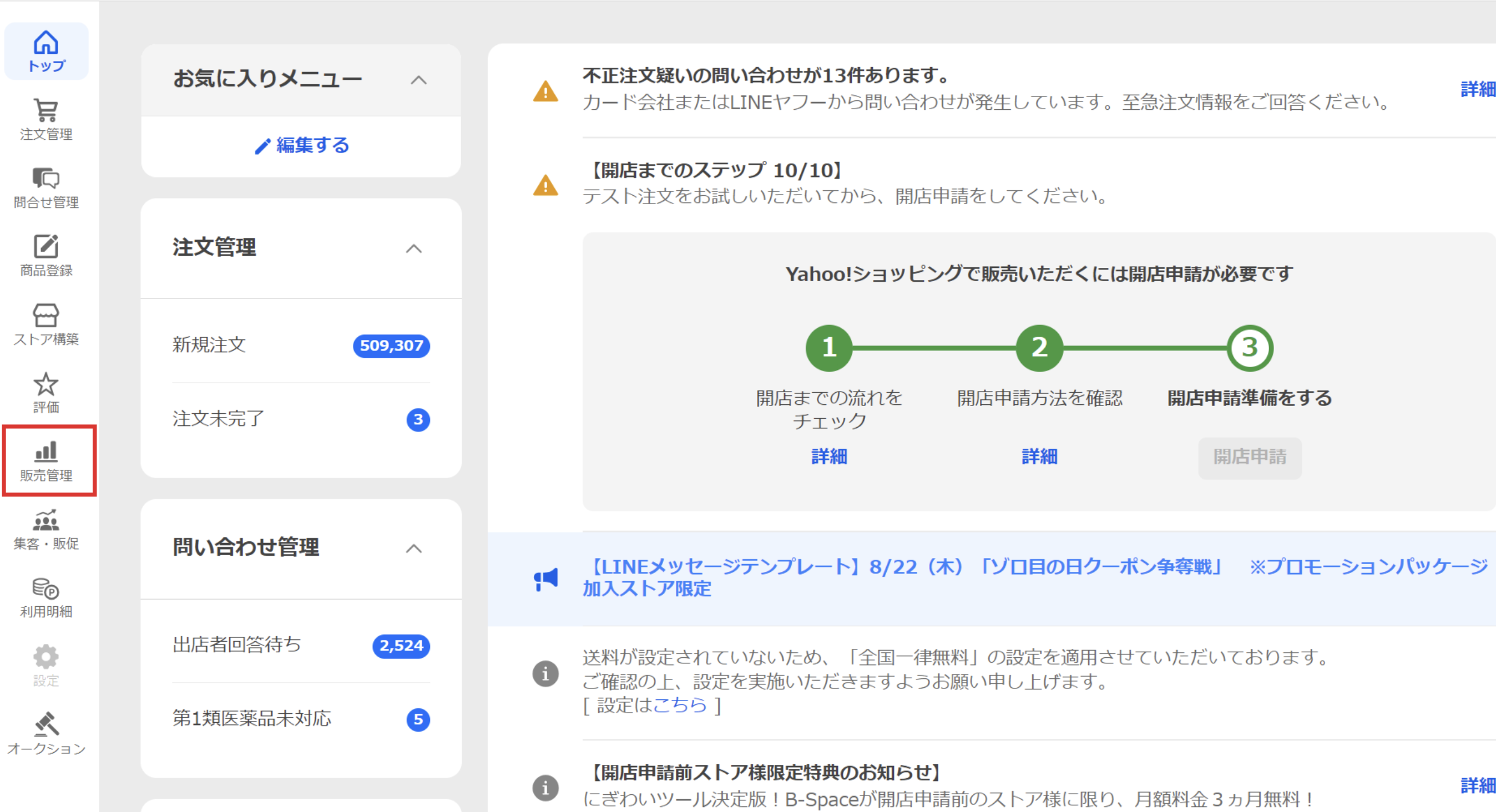Click Yahoo!ショッピングで販売いただくには heading
Screen dimensions: 1496x812
coord(1039,273)
